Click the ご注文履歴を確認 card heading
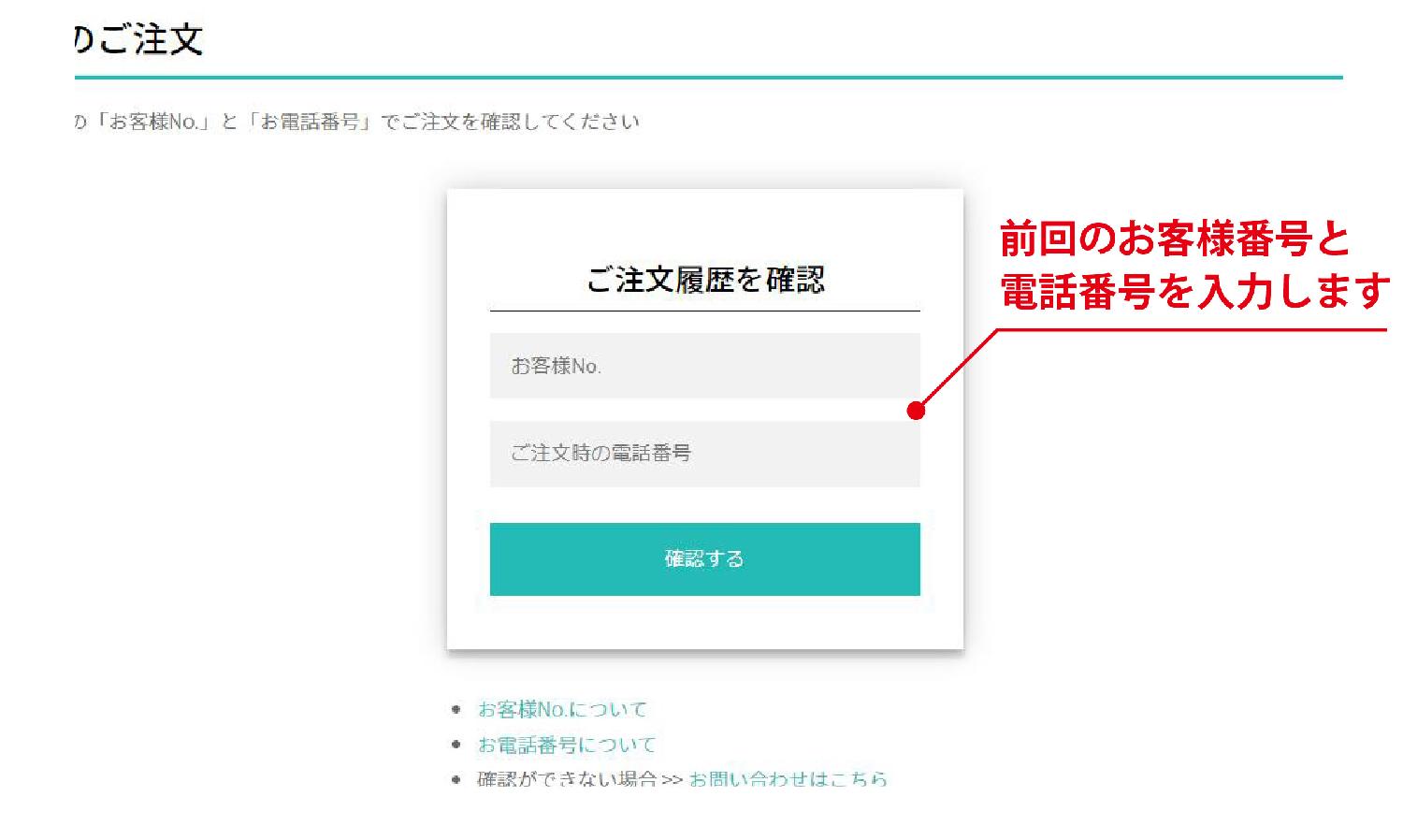This screenshot has height=840, width=1403. (704, 280)
